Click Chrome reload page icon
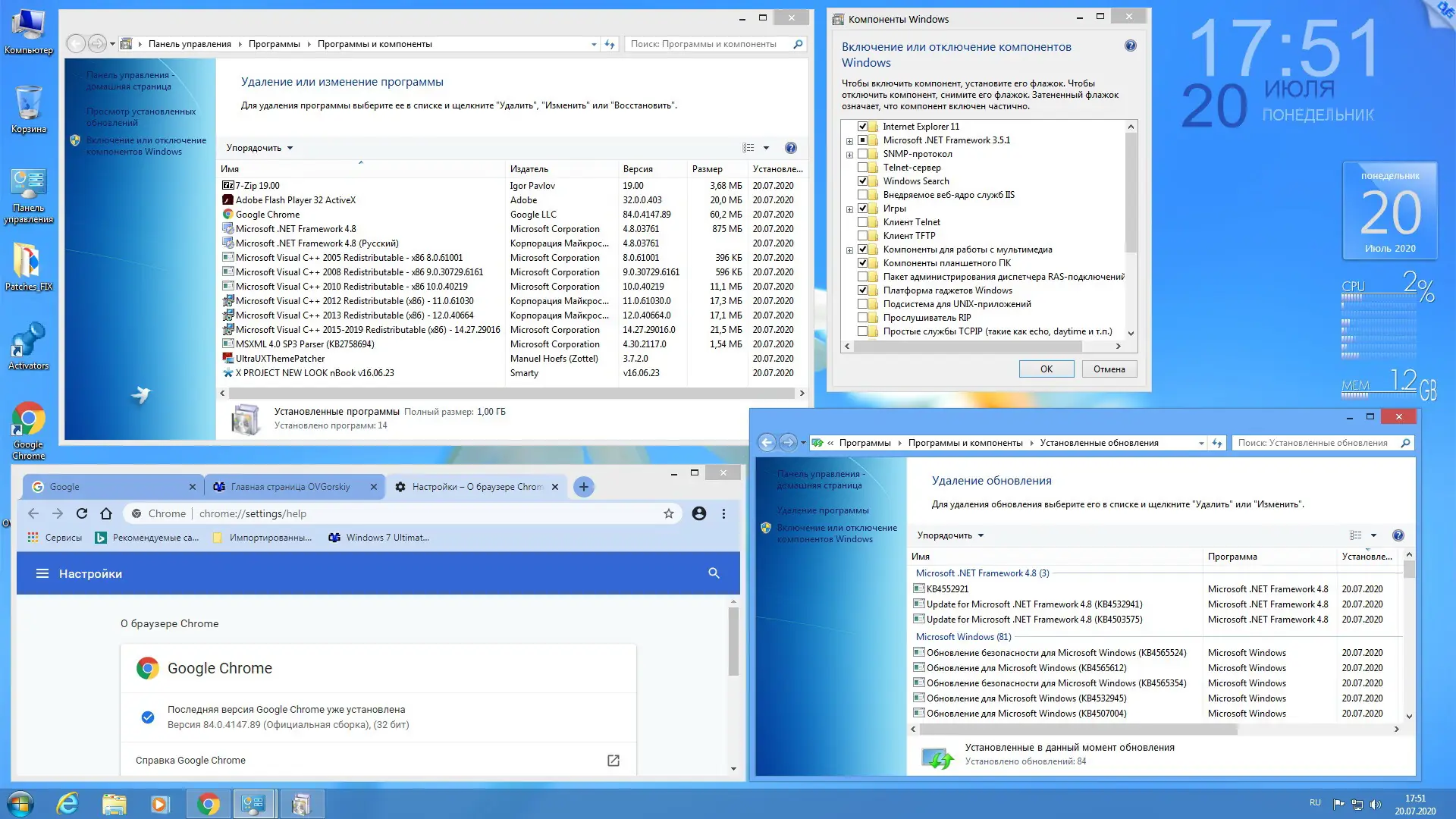Viewport: 1456px width, 819px height. click(x=82, y=513)
